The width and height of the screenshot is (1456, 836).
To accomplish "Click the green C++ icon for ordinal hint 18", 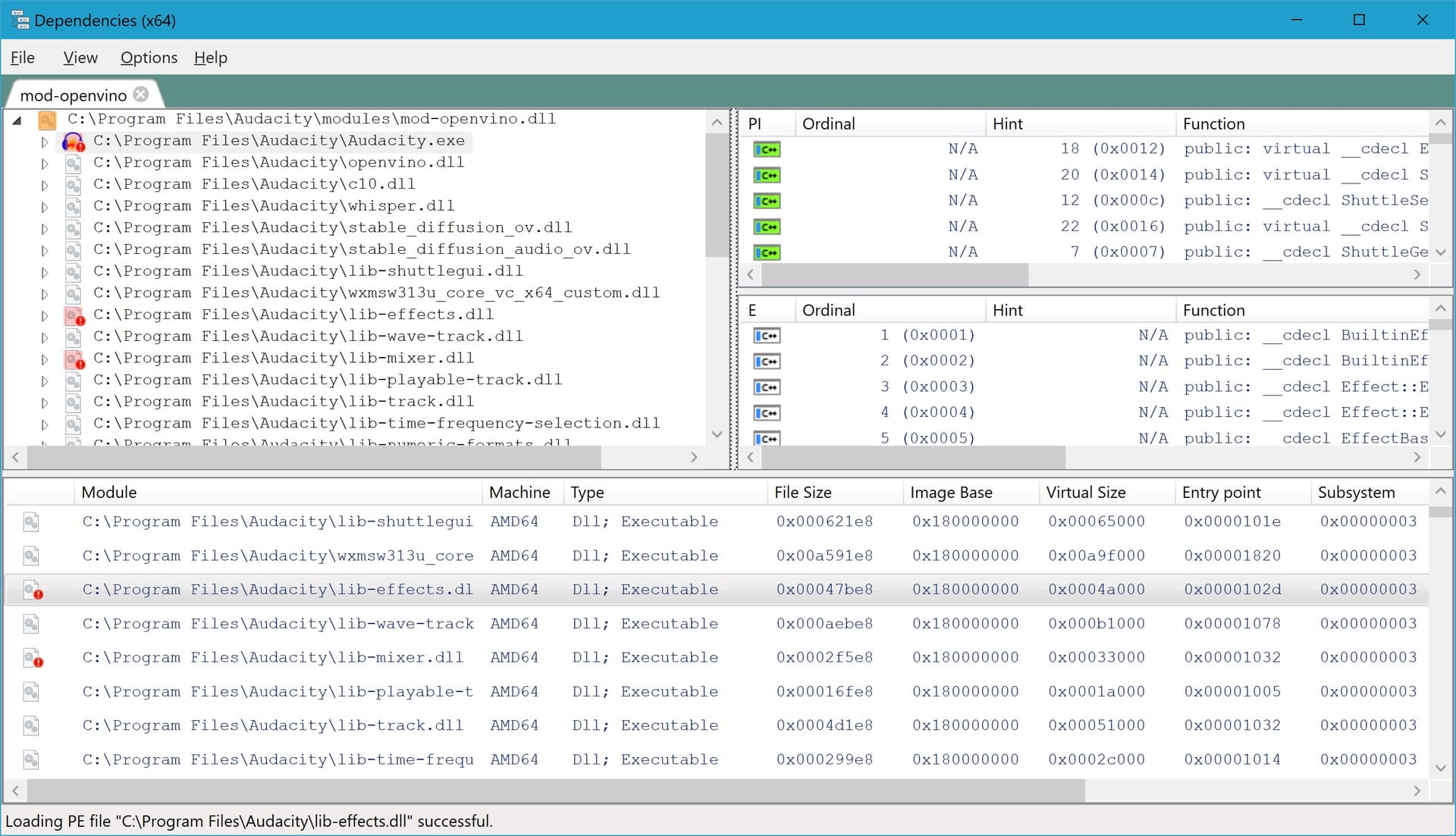I will [x=767, y=149].
